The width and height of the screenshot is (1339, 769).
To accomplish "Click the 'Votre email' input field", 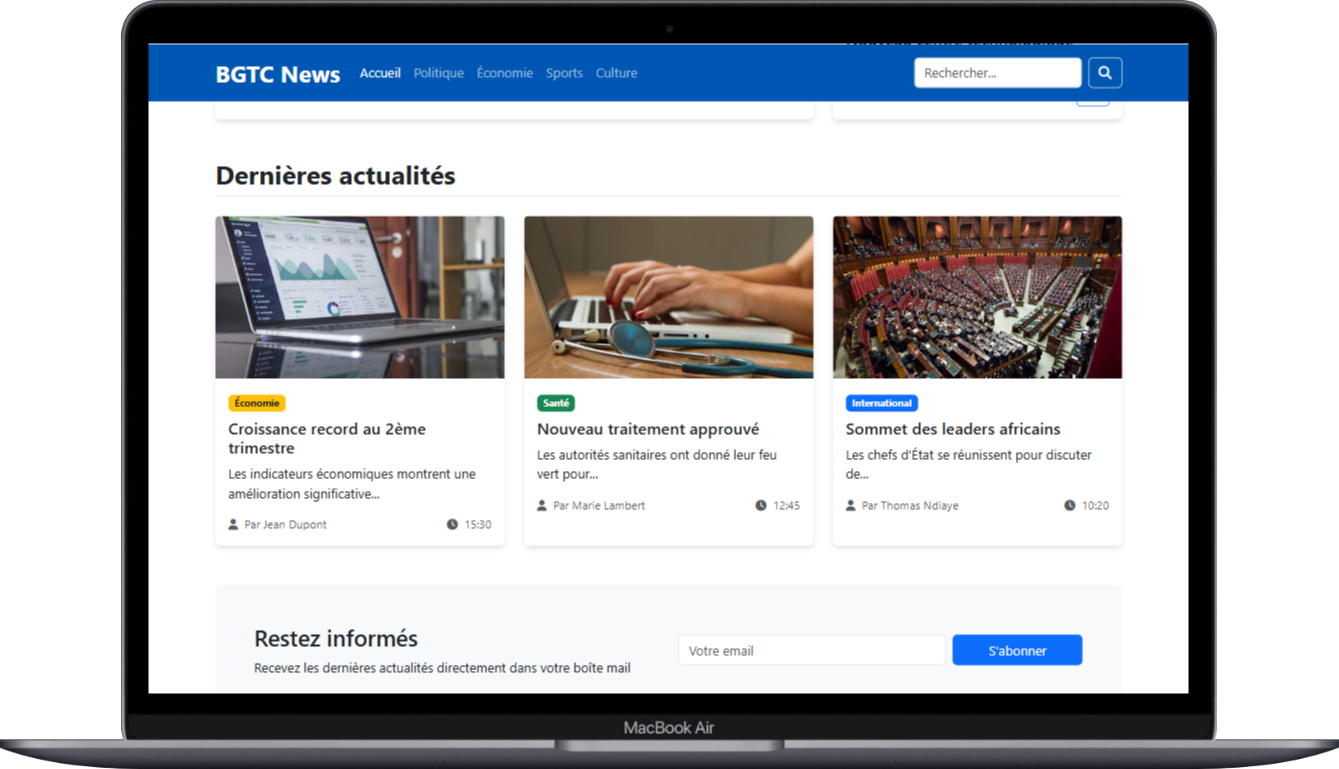I will pos(811,650).
